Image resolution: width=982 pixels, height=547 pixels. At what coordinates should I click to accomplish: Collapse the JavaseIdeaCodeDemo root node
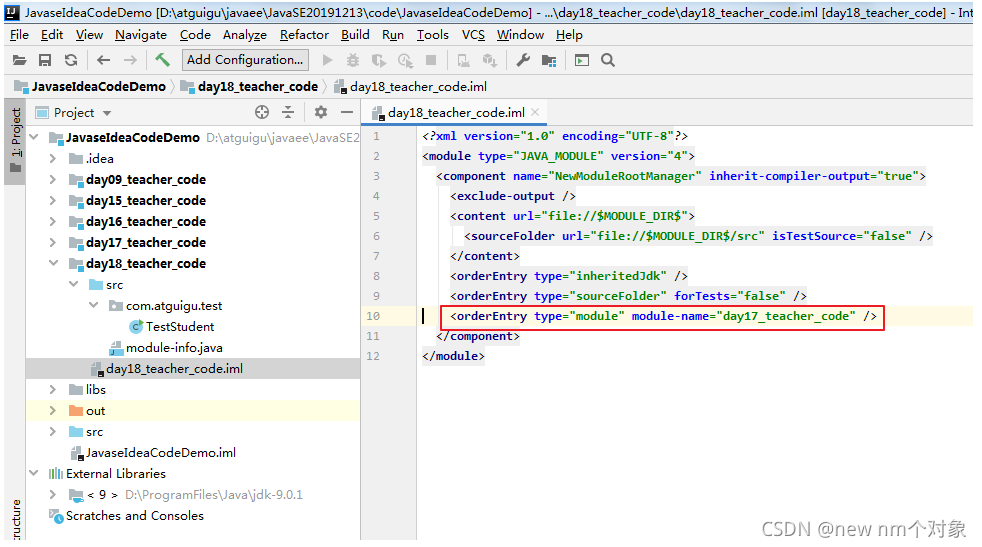[x=34, y=137]
